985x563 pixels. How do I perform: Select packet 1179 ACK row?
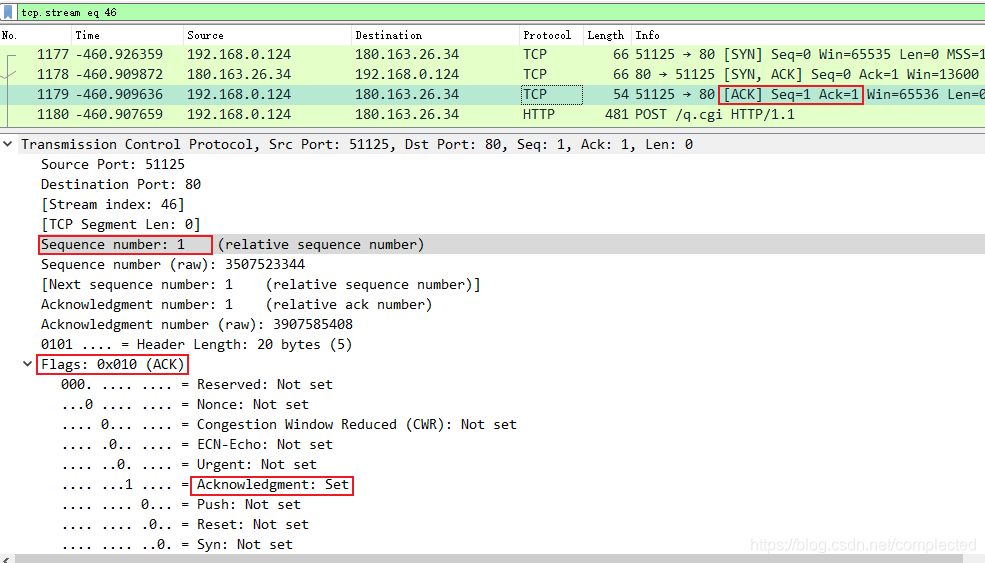pos(492,95)
